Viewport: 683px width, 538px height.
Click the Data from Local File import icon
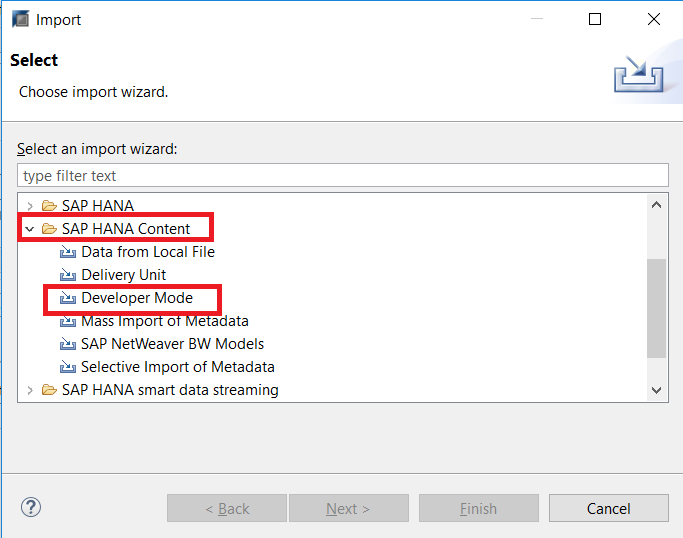coord(68,252)
